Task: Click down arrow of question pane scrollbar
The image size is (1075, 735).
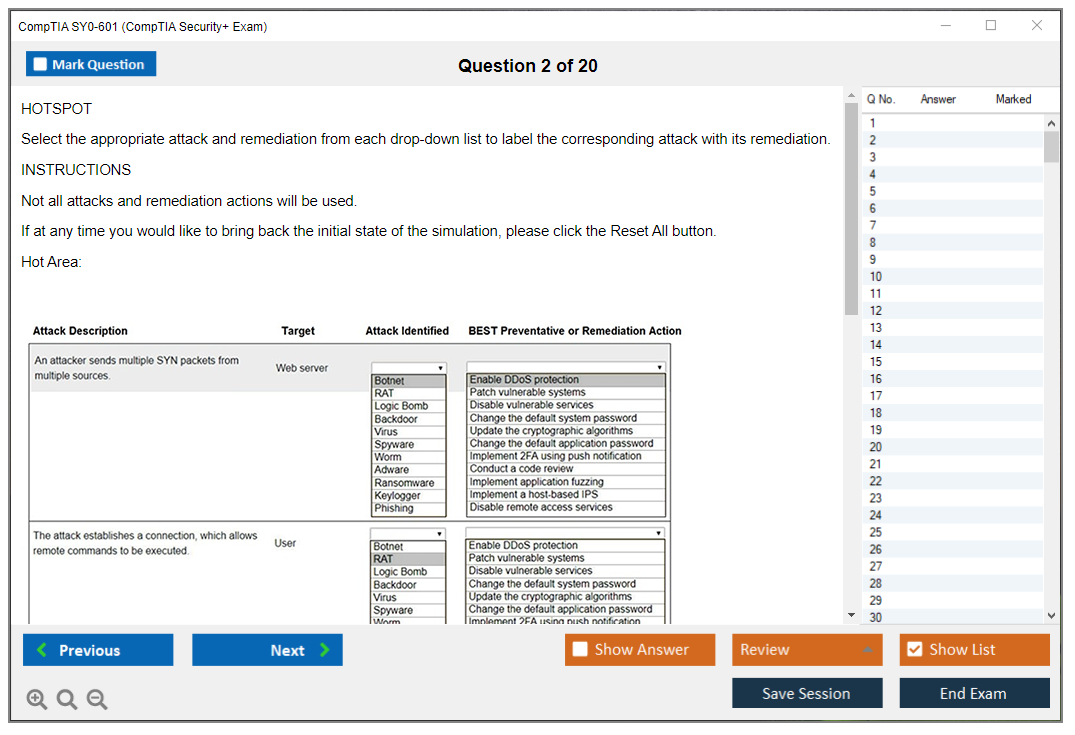Action: pos(851,615)
